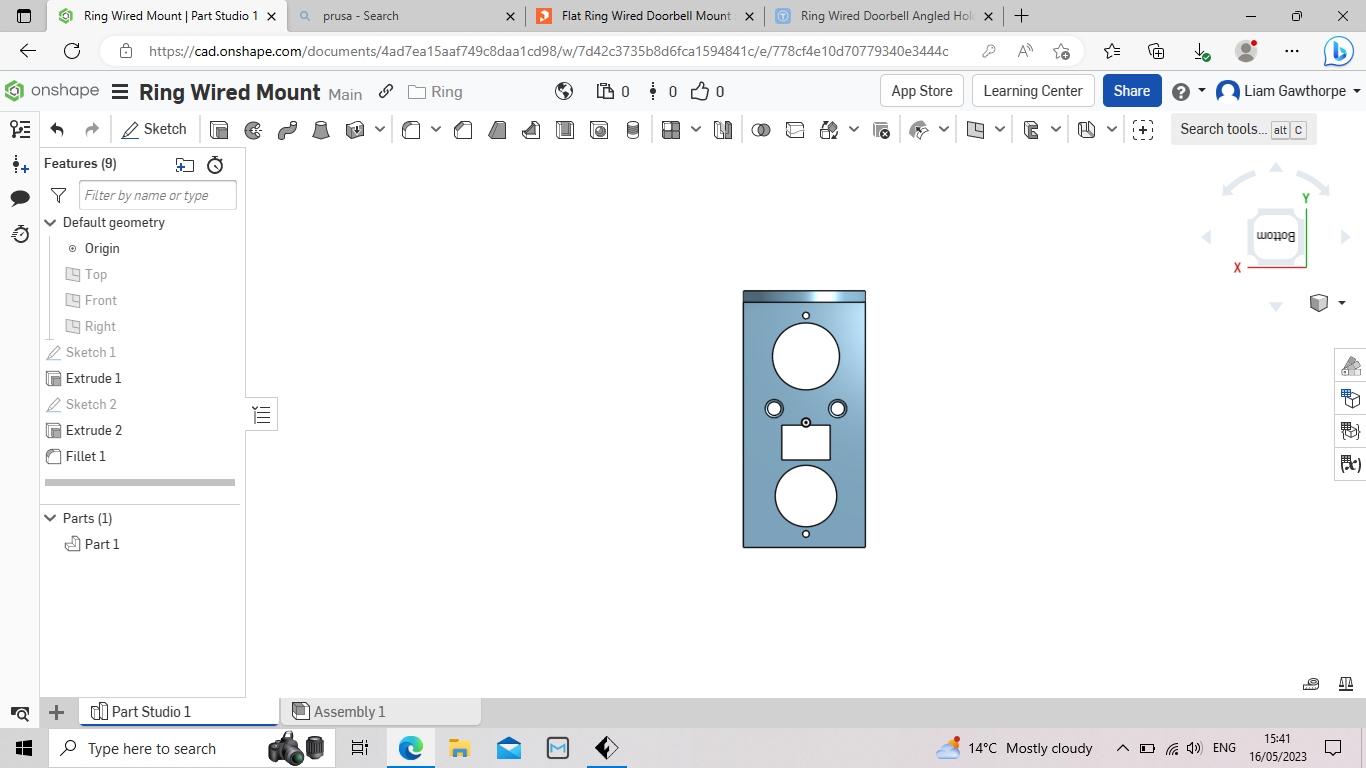Click the Sketch button
This screenshot has height=768, width=1366.
click(154, 129)
